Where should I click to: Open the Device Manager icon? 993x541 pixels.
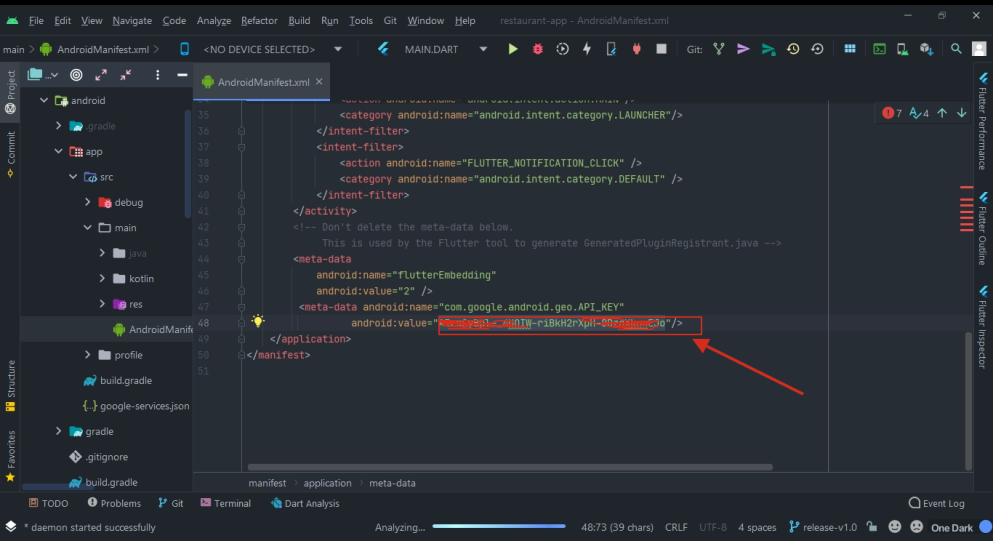(x=902, y=49)
